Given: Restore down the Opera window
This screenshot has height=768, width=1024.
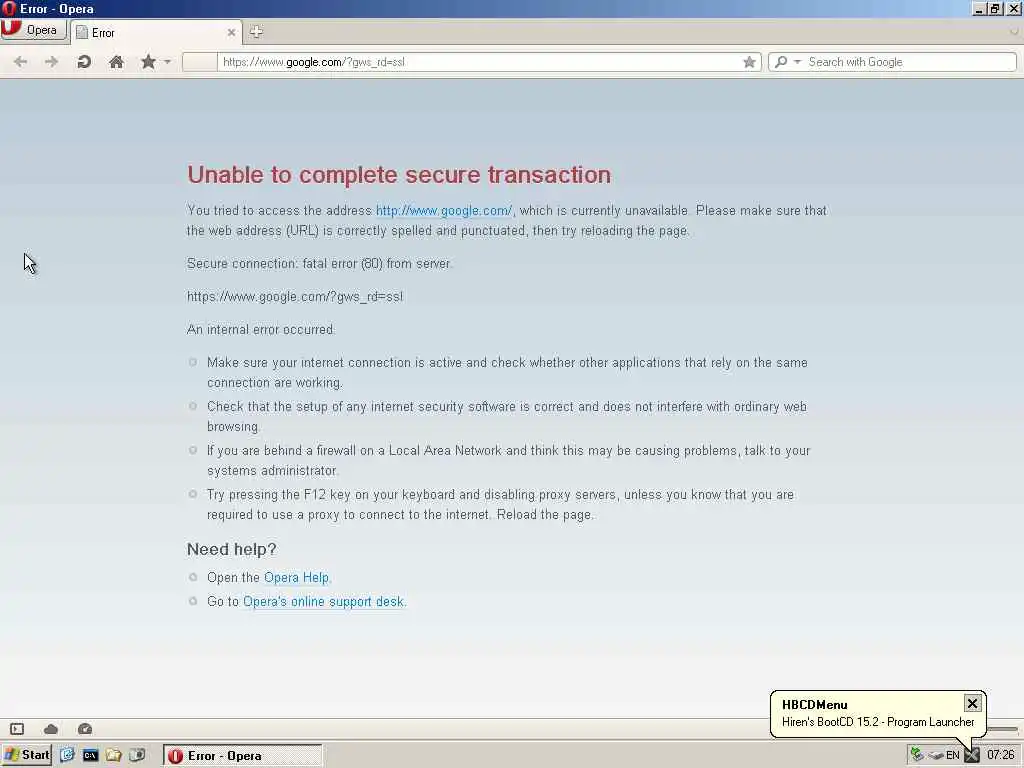Looking at the screenshot, I should [995, 9].
